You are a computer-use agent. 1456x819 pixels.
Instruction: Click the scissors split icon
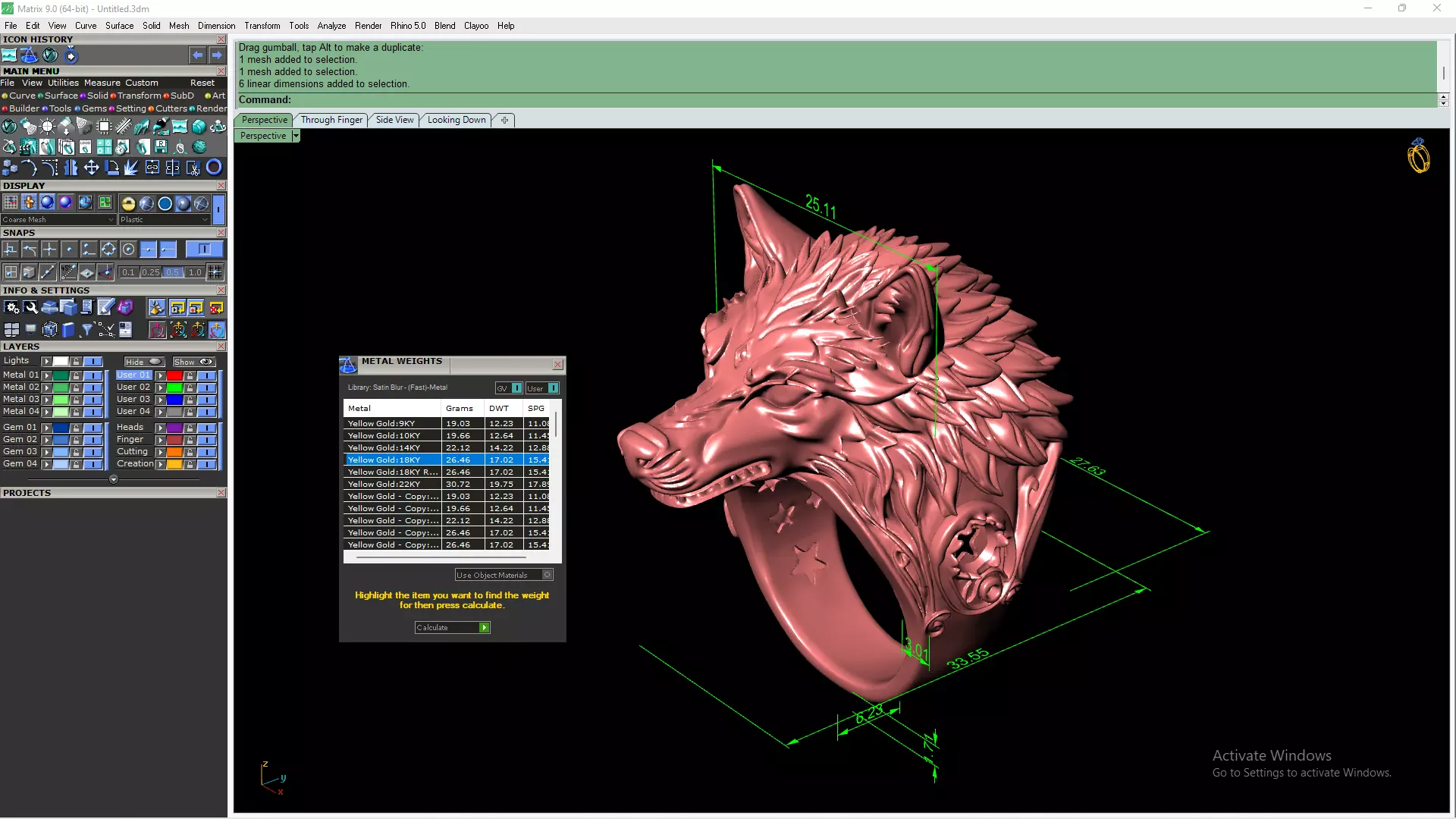193,168
